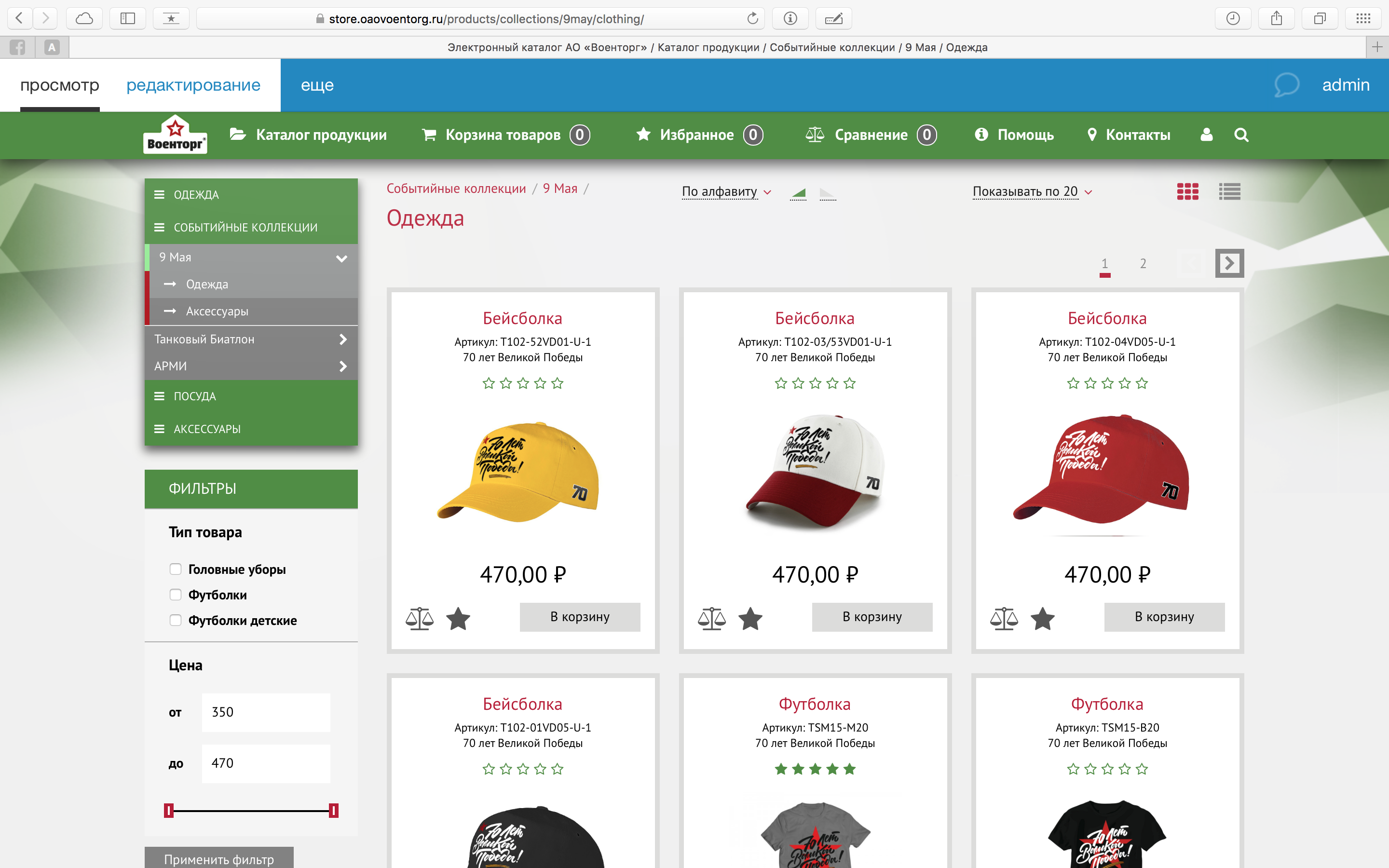
Task: Open the Safari history clock icon
Action: pyautogui.click(x=1232, y=18)
